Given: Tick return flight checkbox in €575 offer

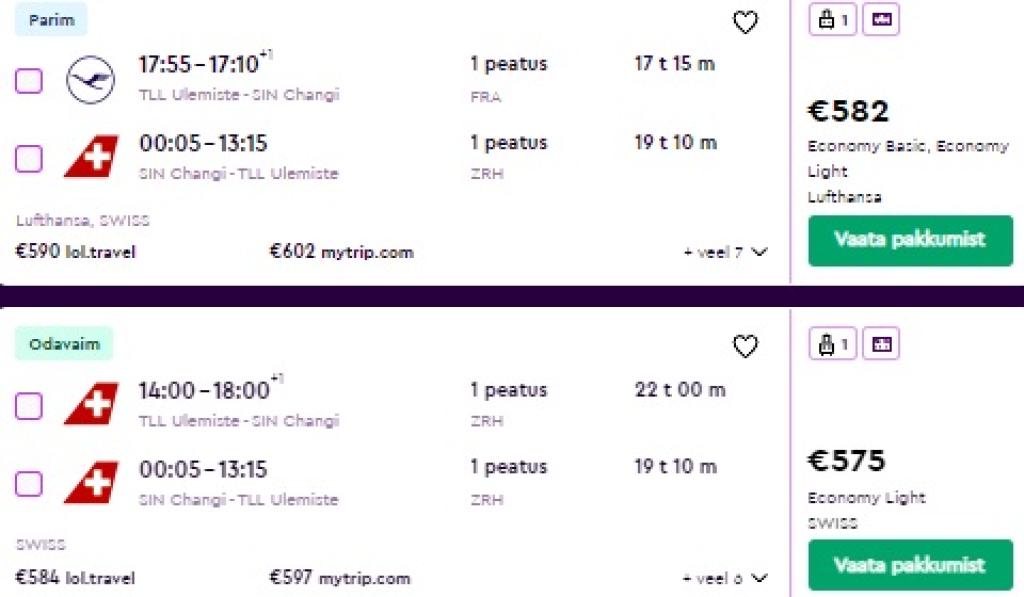Looking at the screenshot, I should click(x=29, y=484).
